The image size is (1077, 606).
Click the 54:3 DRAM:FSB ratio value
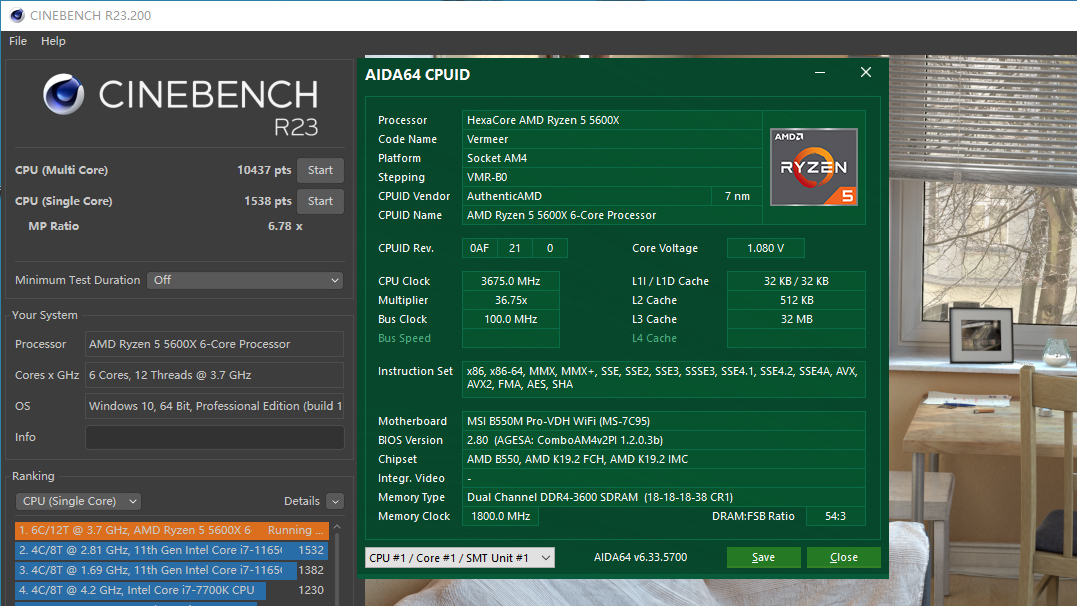tap(835, 517)
